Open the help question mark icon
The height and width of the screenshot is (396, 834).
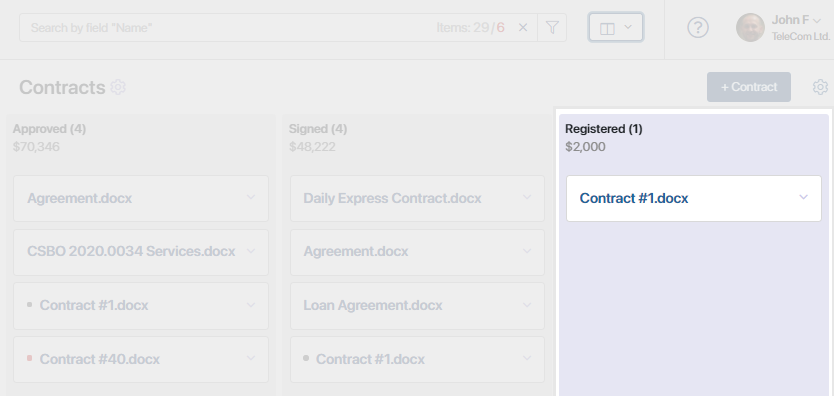click(x=698, y=27)
